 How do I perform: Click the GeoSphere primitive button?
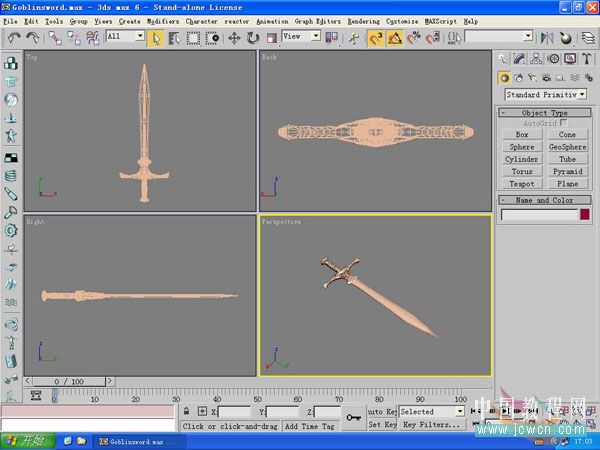(567, 147)
